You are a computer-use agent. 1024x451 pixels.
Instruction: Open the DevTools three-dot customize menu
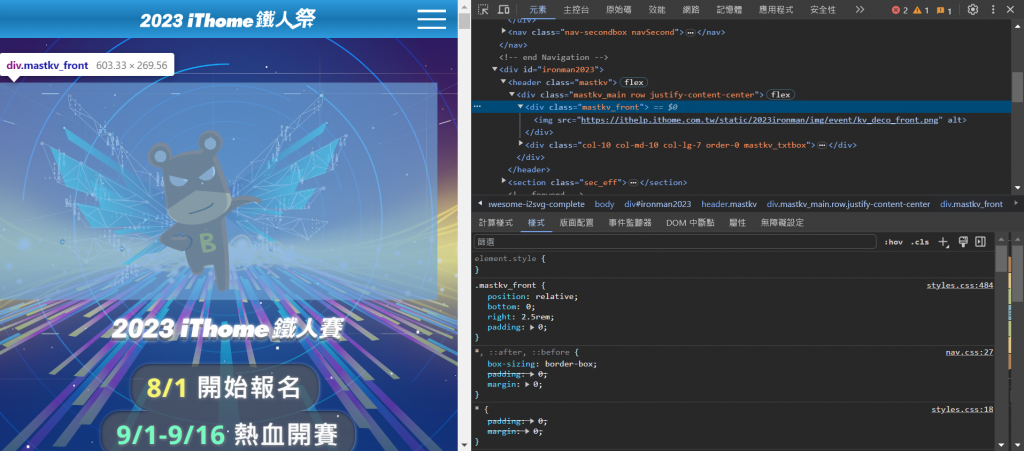coord(993,9)
